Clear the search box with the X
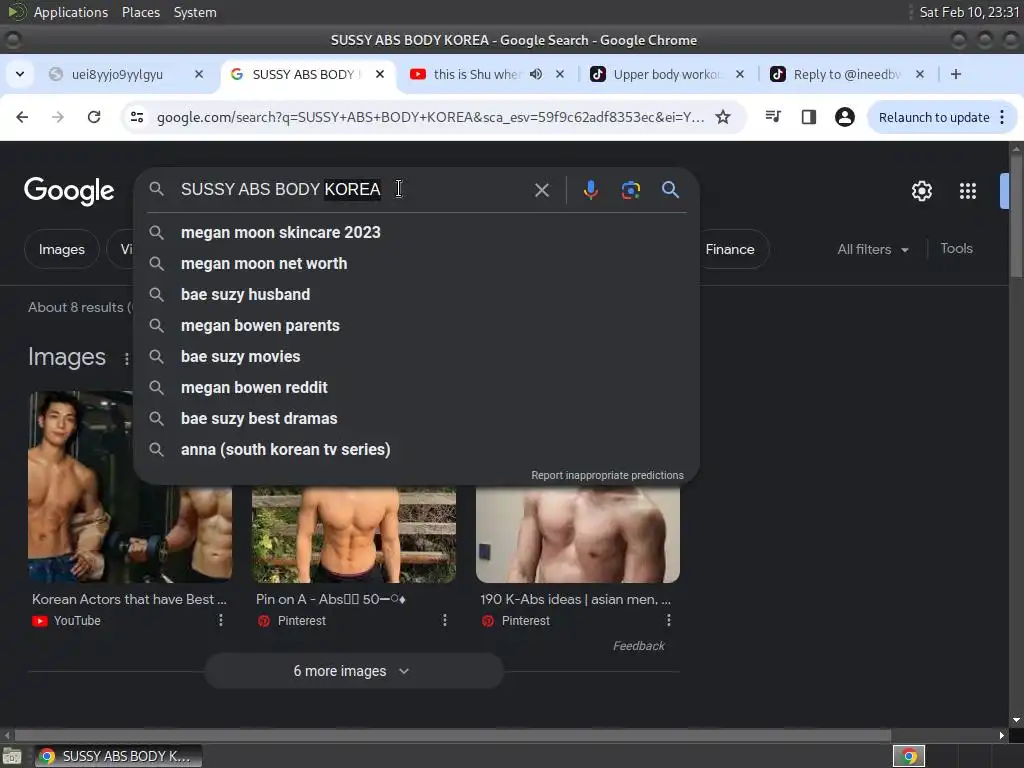Viewport: 1024px width, 768px height. click(x=541, y=190)
